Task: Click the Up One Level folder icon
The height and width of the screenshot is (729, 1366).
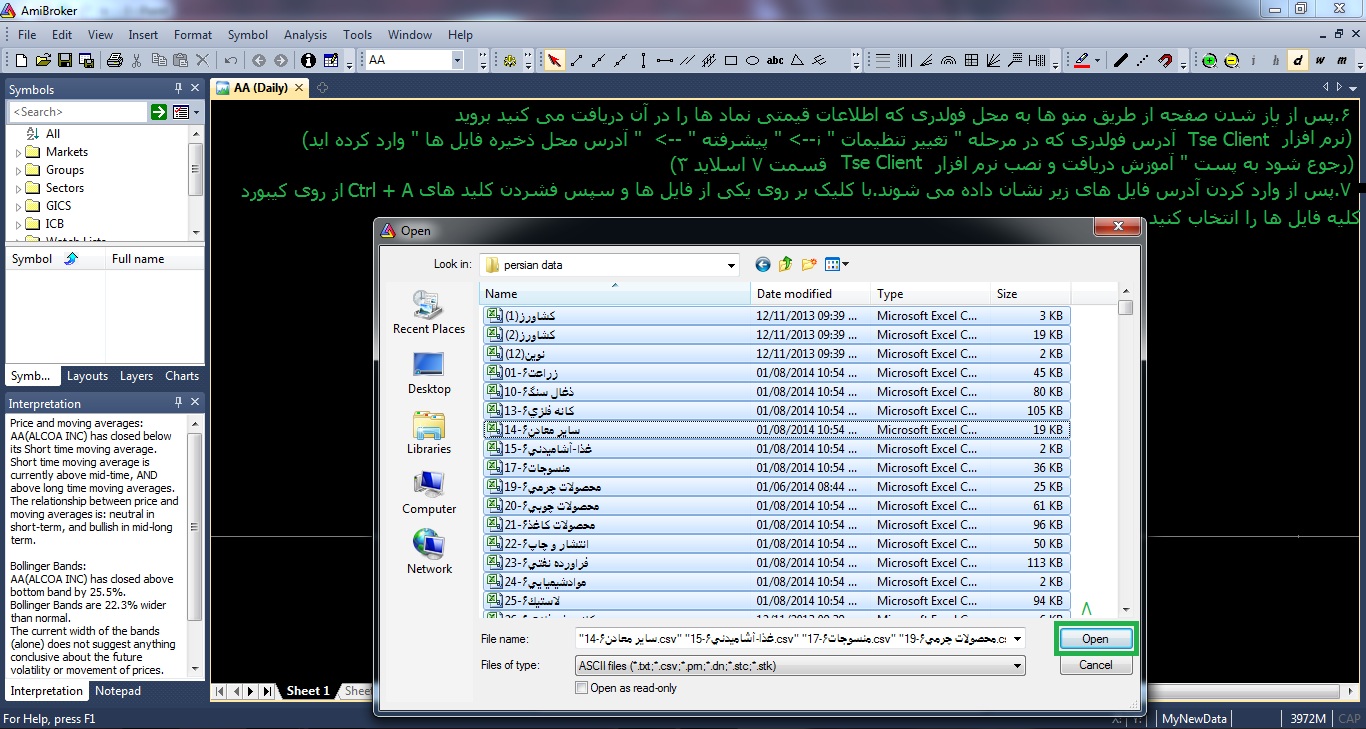Action: pyautogui.click(x=785, y=264)
